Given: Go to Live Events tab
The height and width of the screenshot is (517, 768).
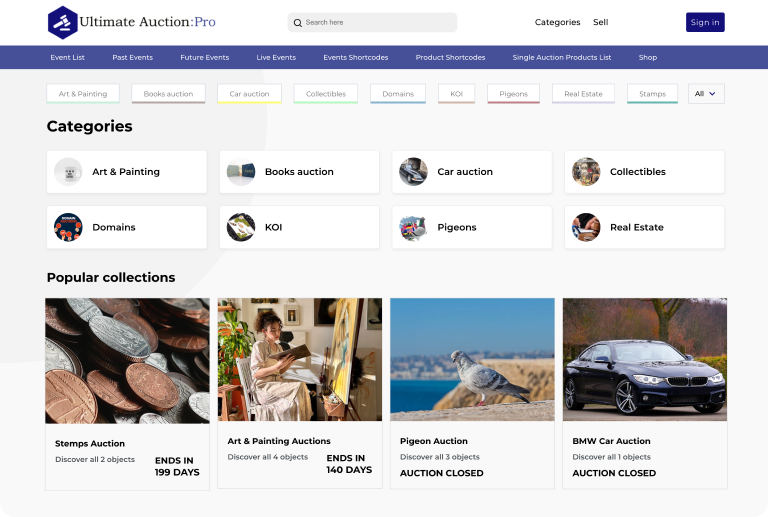Looking at the screenshot, I should tap(276, 58).
